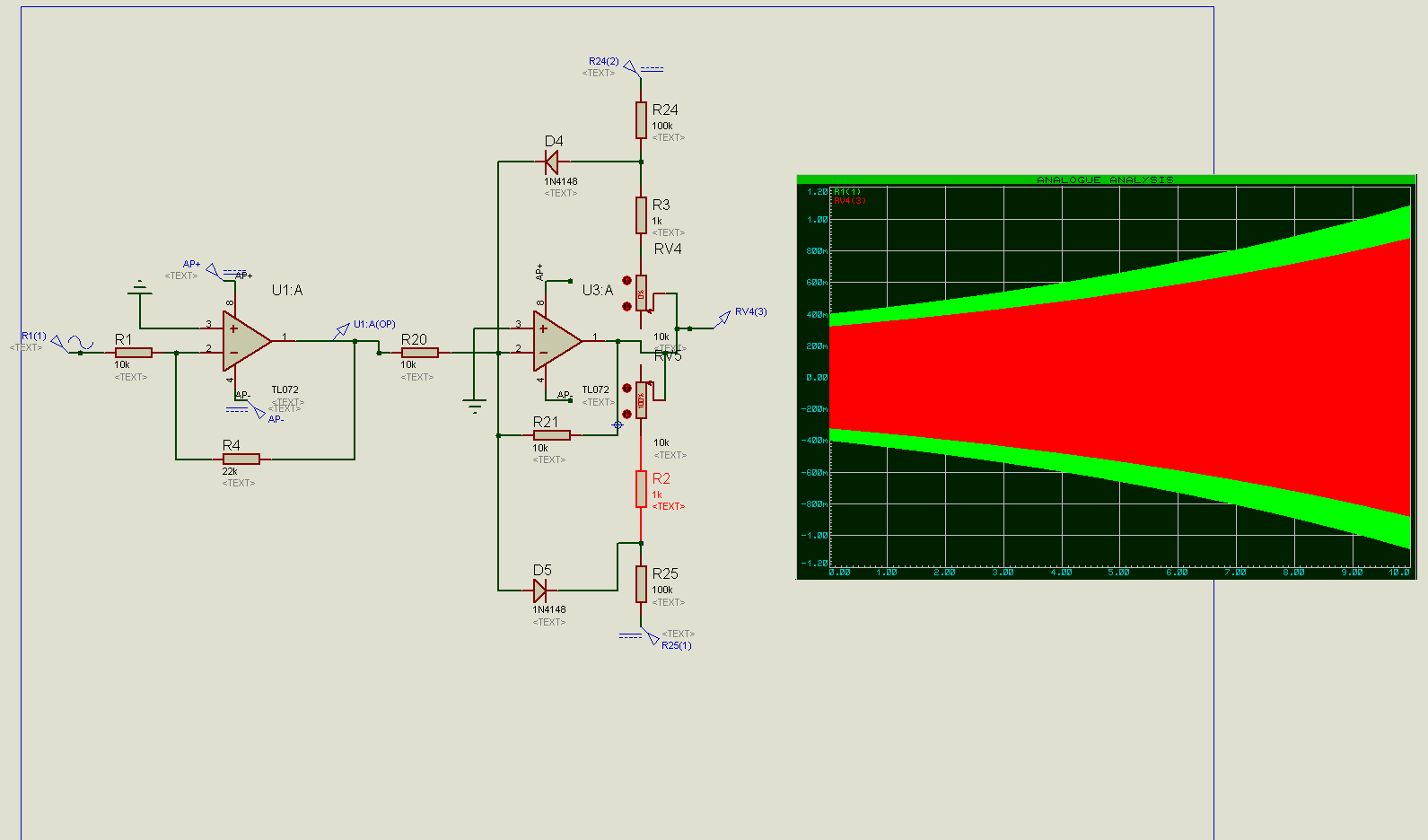Click the '0.00' y-axis midpoint value
Screen dimensions: 1428x840
[x=818, y=378]
